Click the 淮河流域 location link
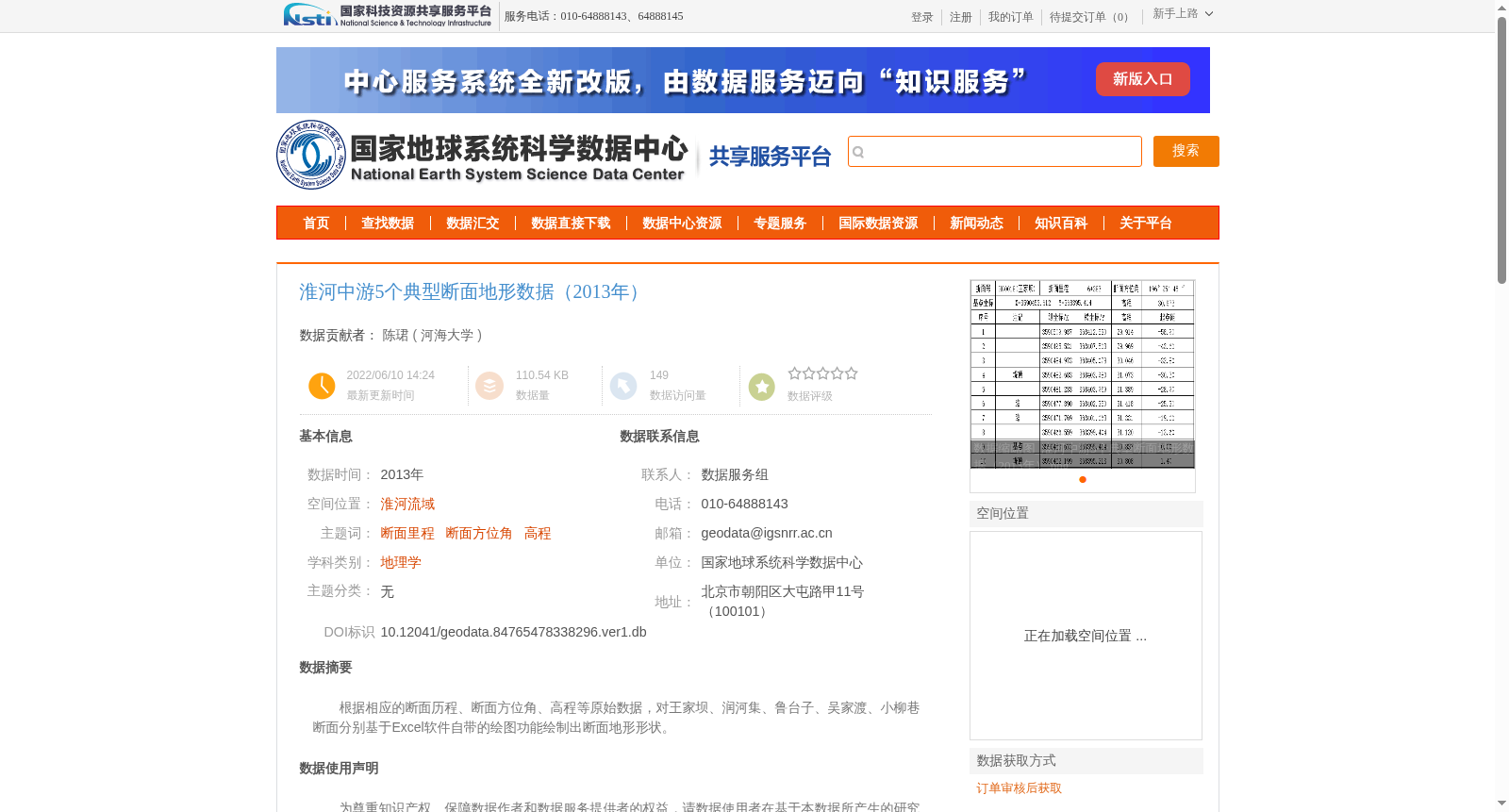 tap(407, 505)
